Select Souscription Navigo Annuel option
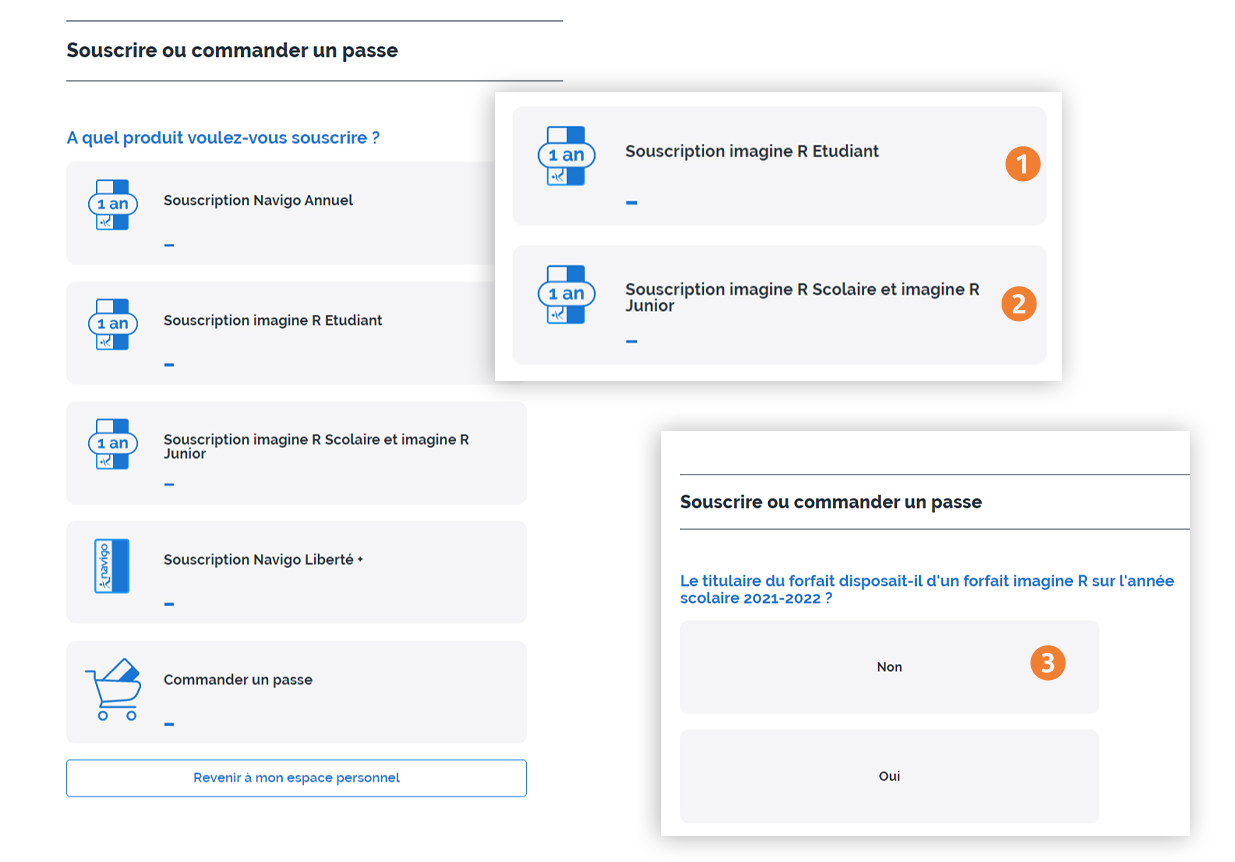The image size is (1235, 862). pyautogui.click(x=296, y=213)
